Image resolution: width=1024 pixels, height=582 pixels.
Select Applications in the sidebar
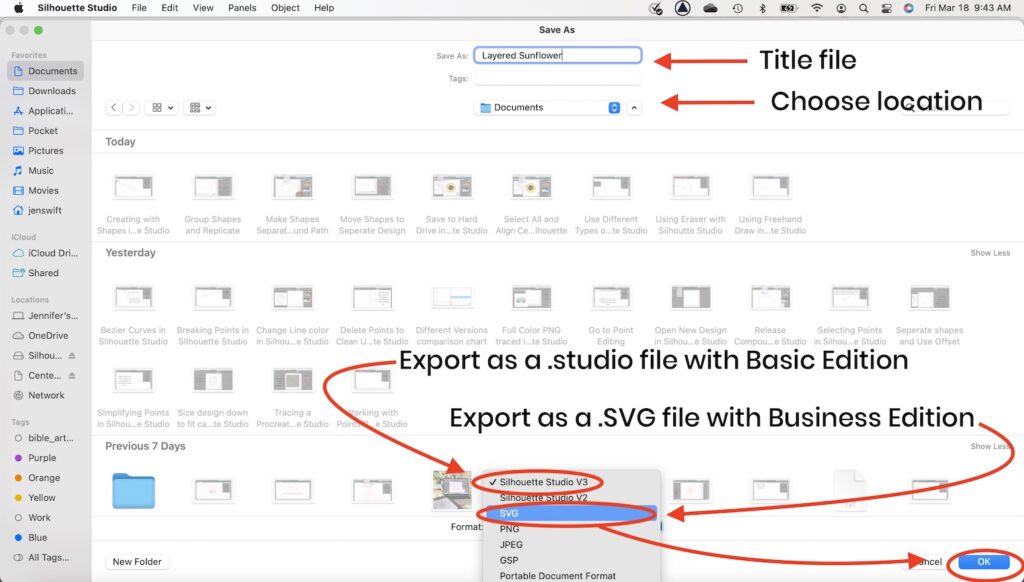coord(45,110)
